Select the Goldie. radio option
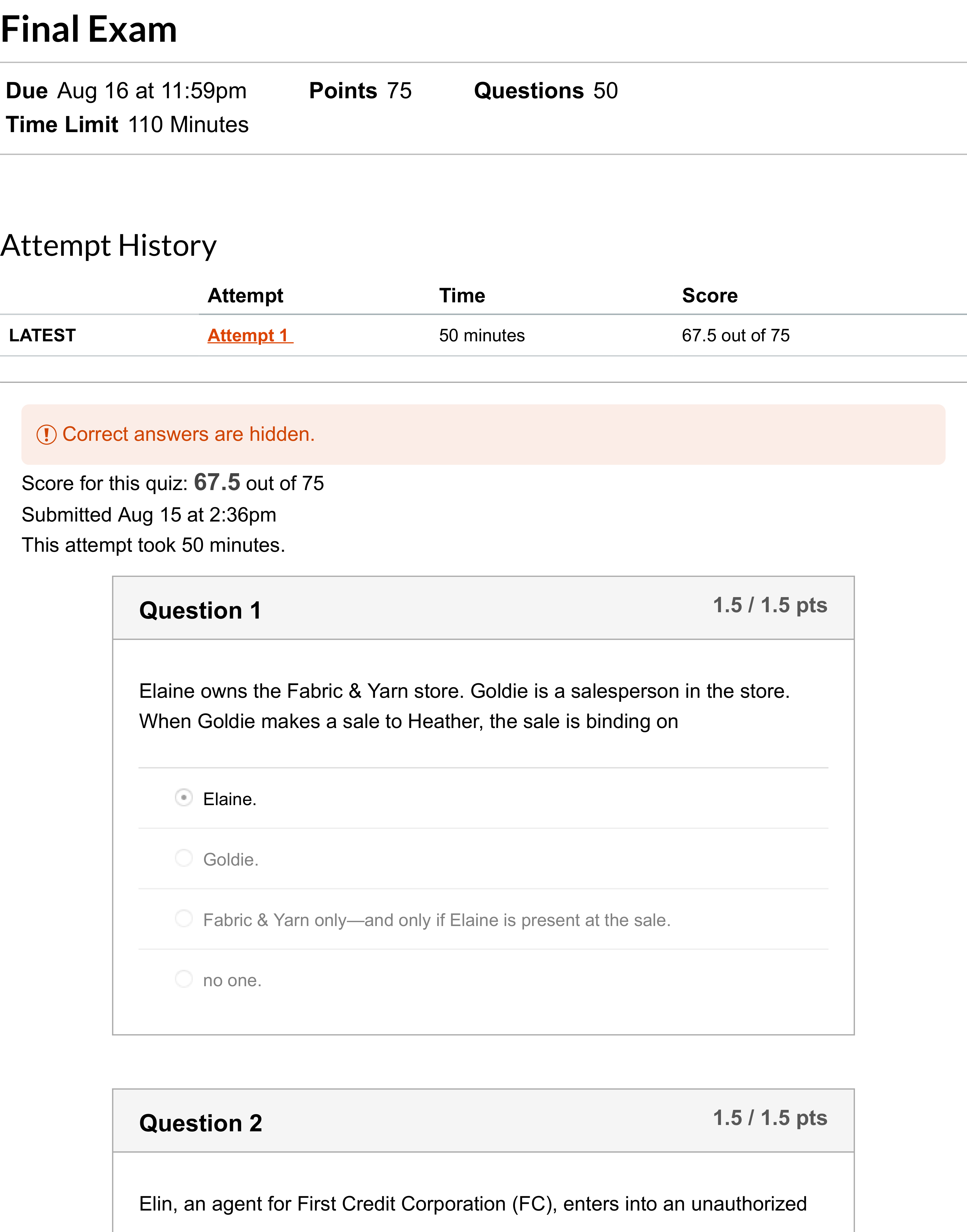Screen dimensions: 967x1232 [183, 859]
